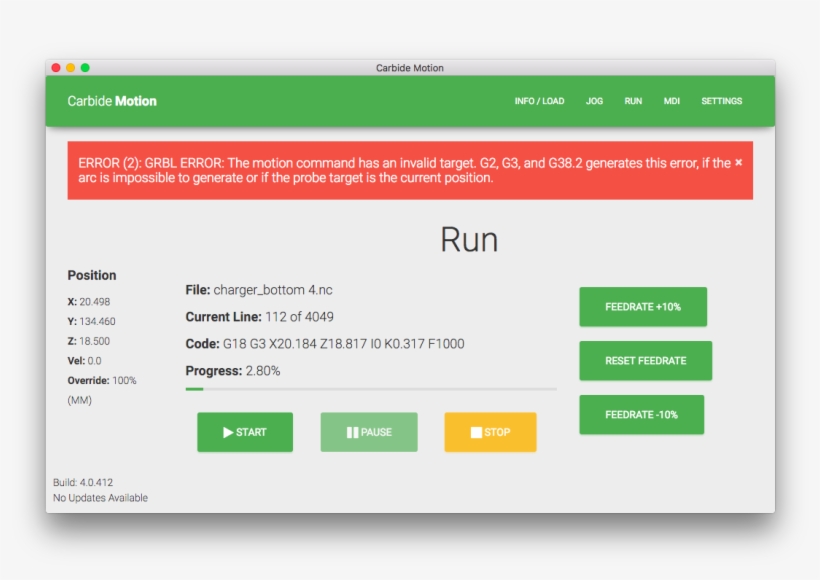This screenshot has height=580, width=820.
Task: Minimize window with yellow title button
Action: pos(71,67)
